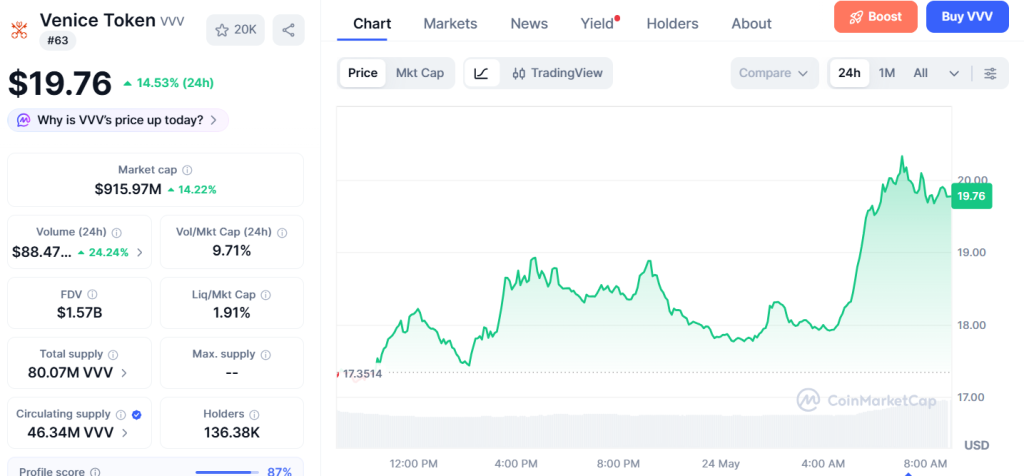
Task: Open chart settings sliders icon
Action: point(991,73)
